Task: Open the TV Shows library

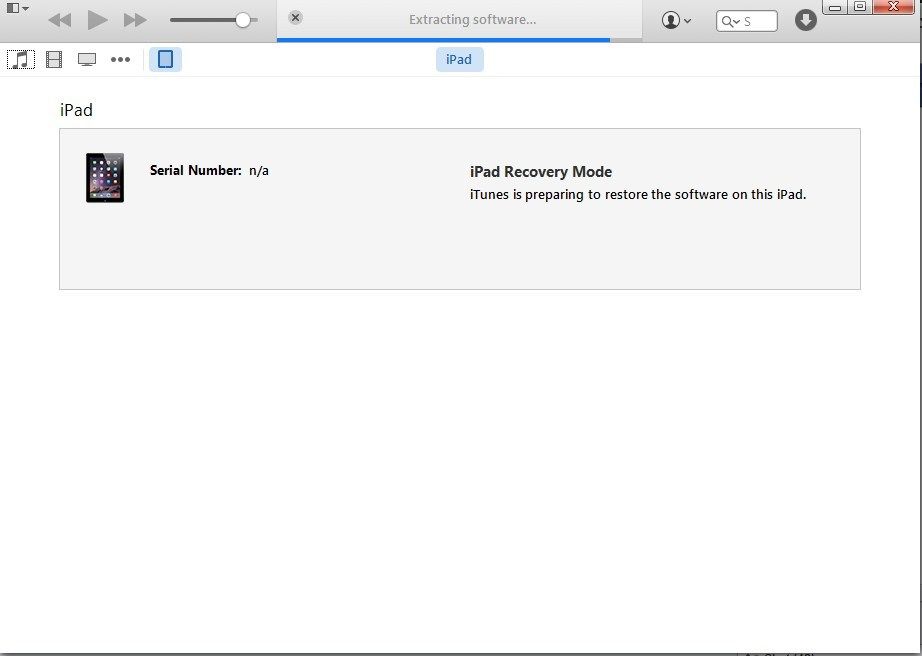Action: 87,60
